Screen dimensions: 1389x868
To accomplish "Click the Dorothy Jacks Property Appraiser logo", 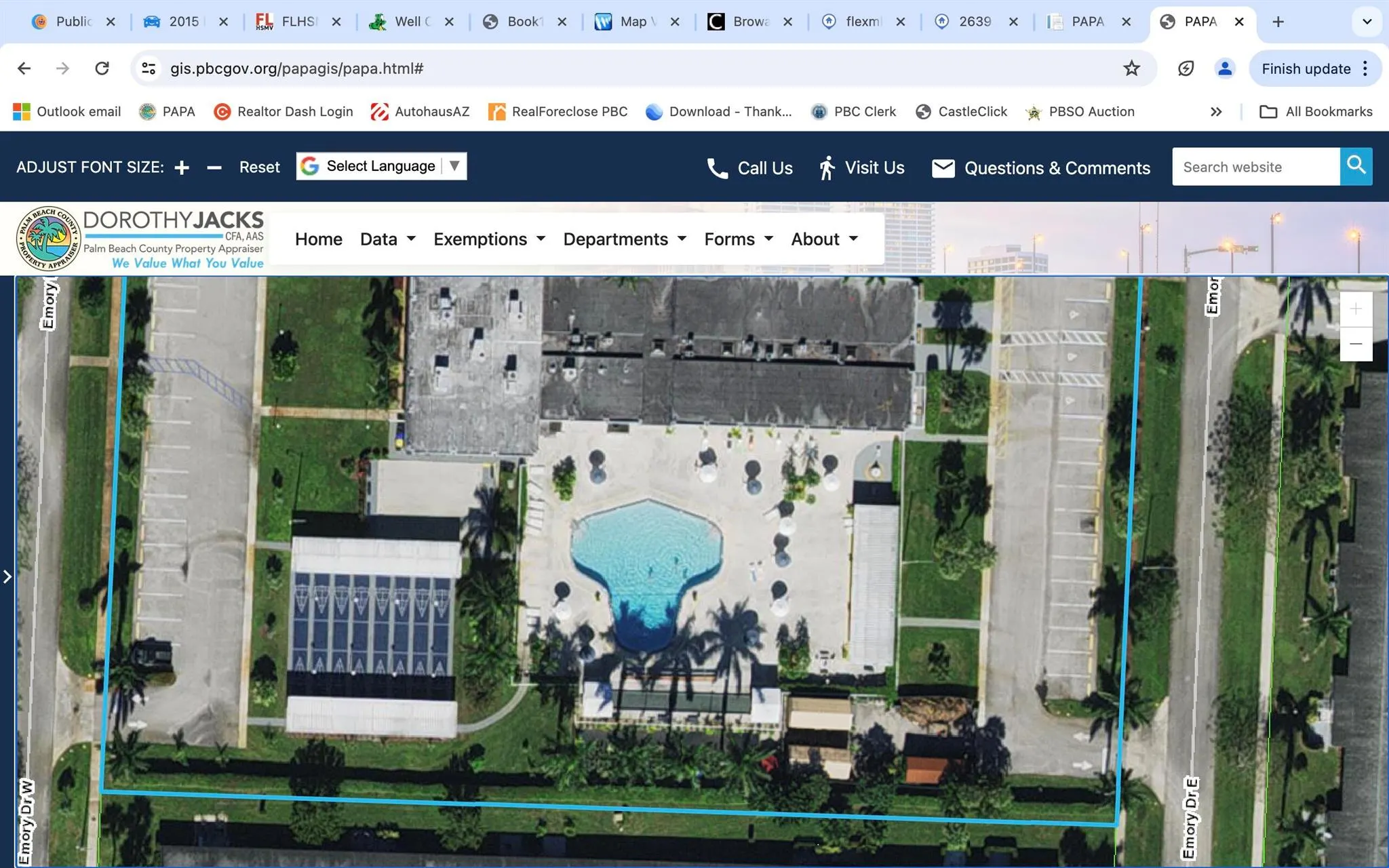I will coord(140,239).
